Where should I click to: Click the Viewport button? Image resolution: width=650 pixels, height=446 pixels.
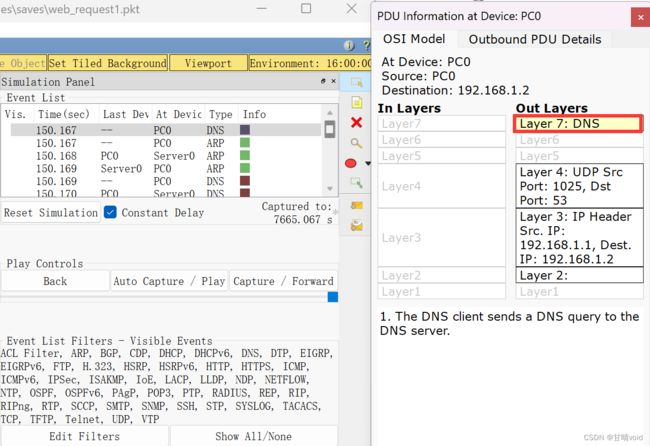click(208, 63)
